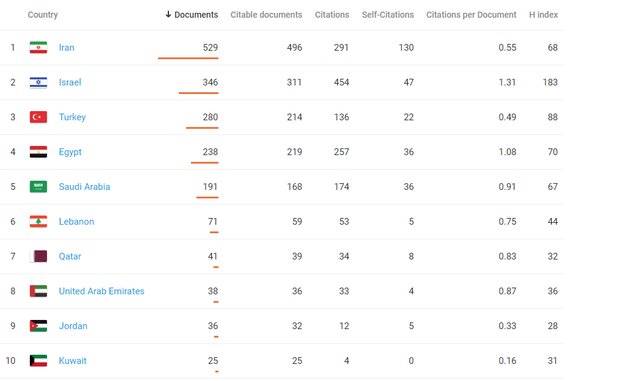Image resolution: width=640 pixels, height=381 pixels.
Task: Click the Jordan flag icon
Action: 38,326
